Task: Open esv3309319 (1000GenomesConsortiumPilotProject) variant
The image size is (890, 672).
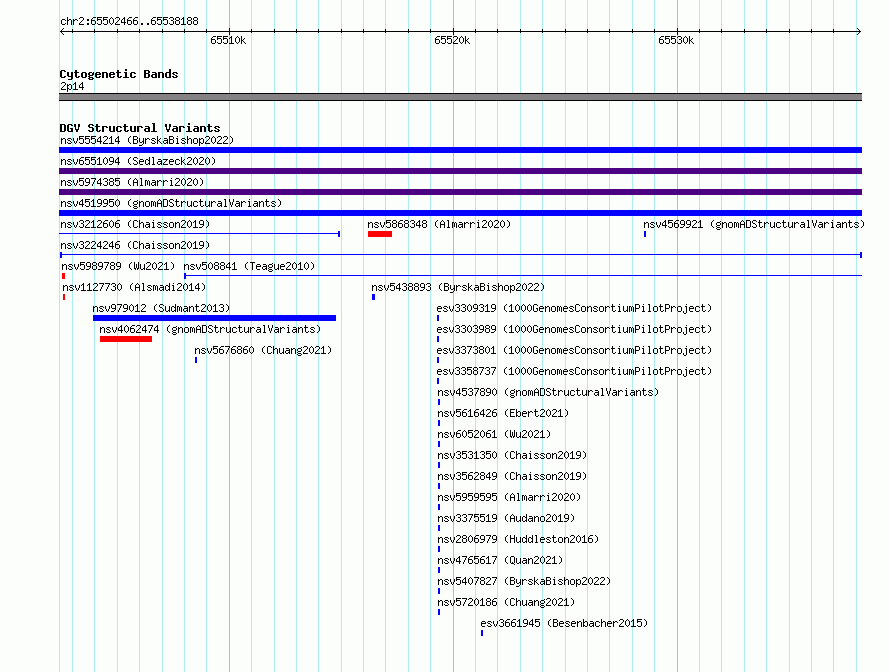Action: [x=574, y=308]
